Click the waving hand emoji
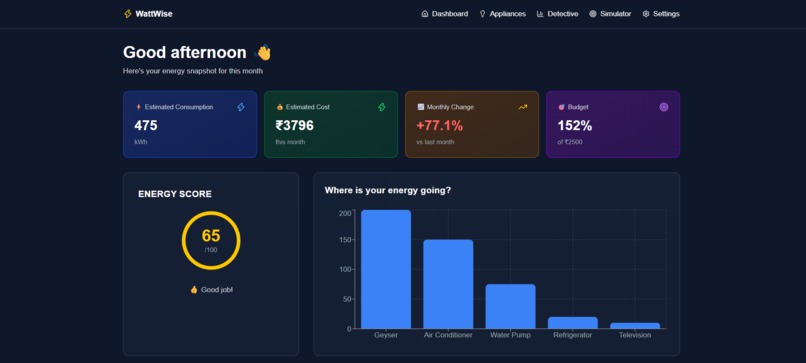Image resolution: width=806 pixels, height=363 pixels. point(263,52)
